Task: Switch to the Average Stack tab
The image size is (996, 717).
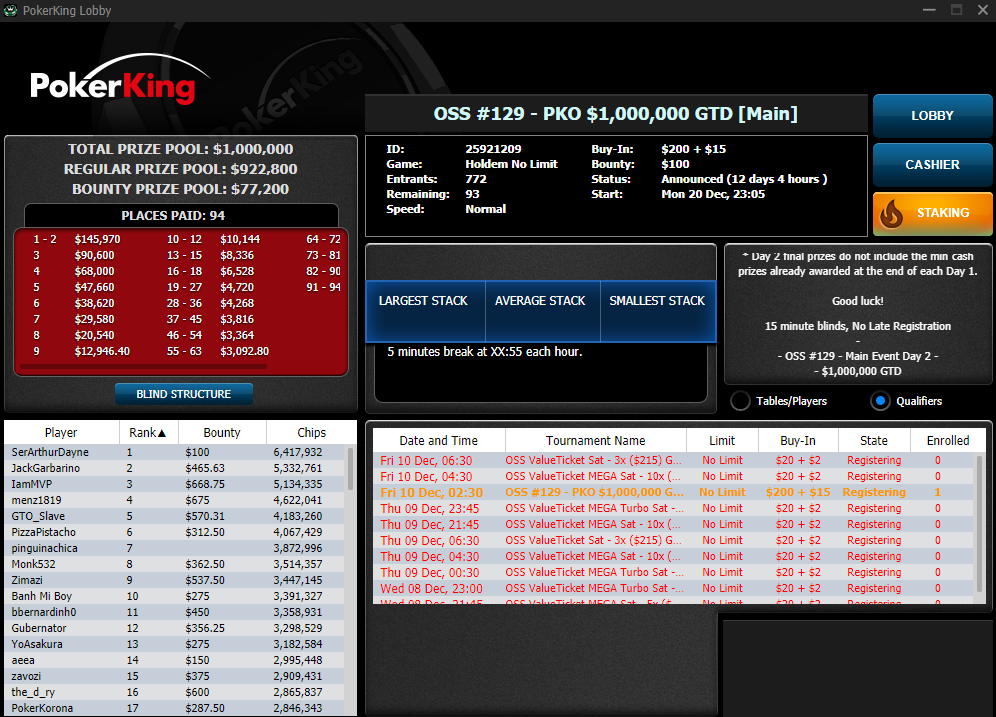Action: coord(540,301)
